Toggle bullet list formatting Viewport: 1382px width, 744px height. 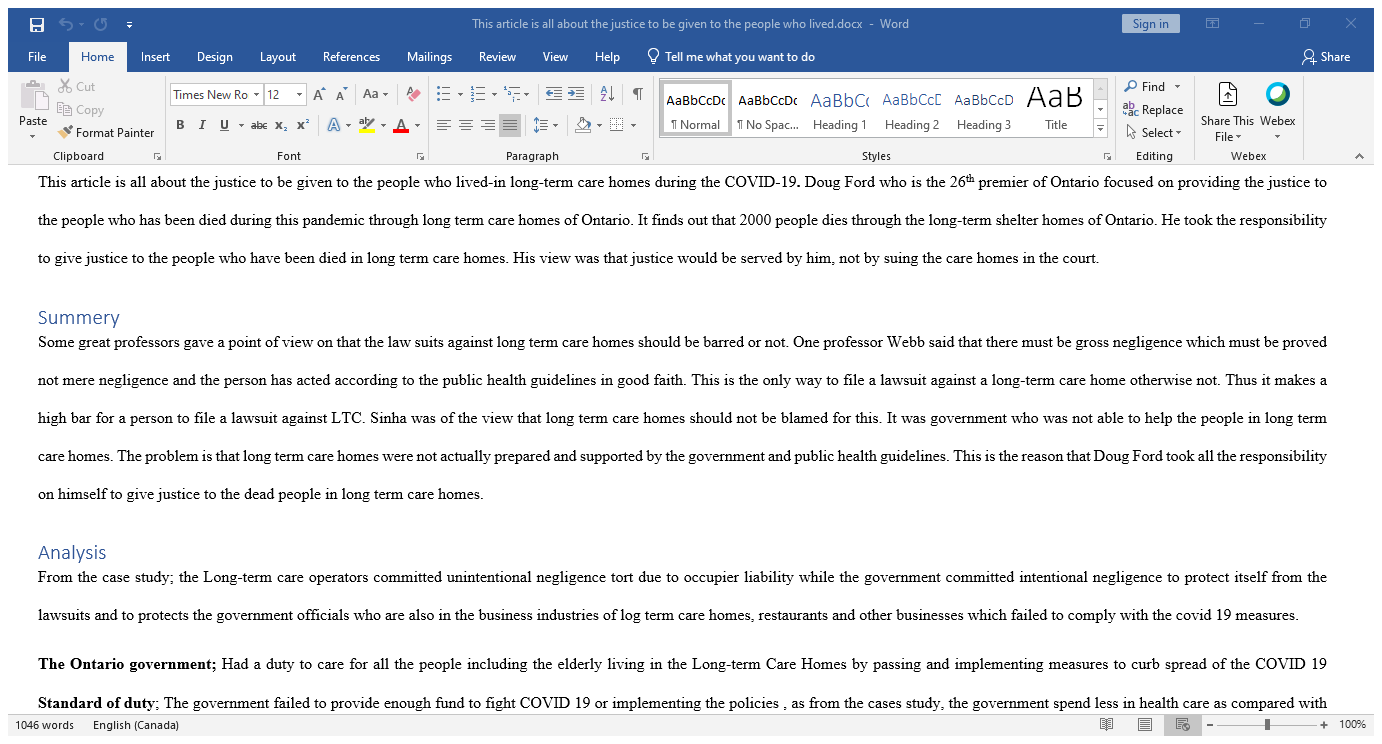click(x=443, y=92)
